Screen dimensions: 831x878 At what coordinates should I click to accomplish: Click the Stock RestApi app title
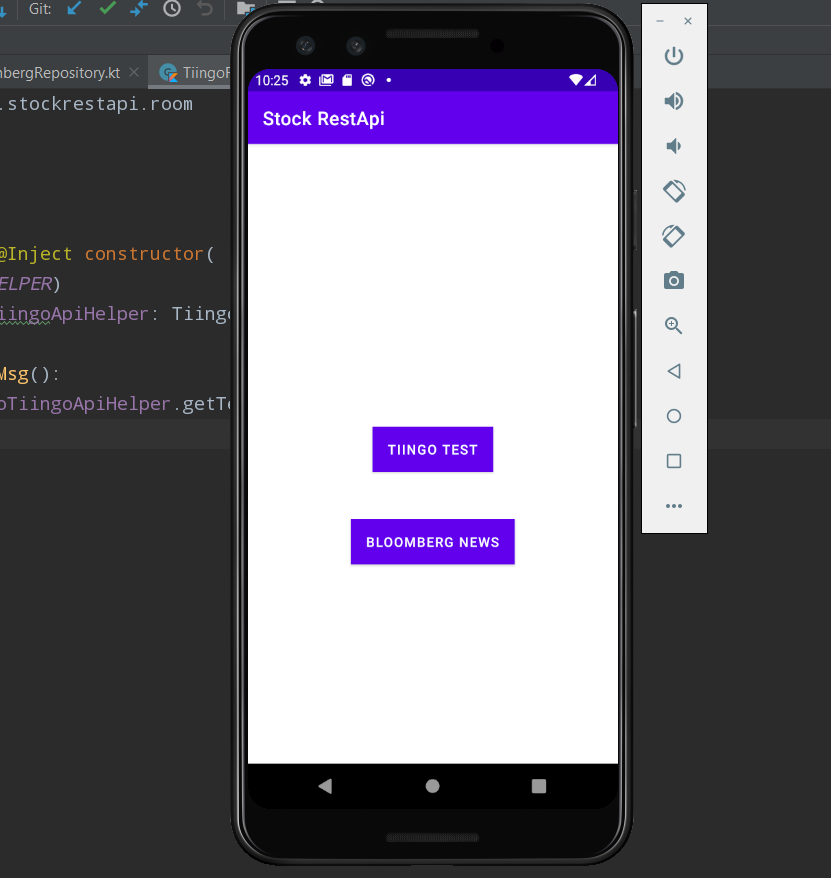click(324, 119)
